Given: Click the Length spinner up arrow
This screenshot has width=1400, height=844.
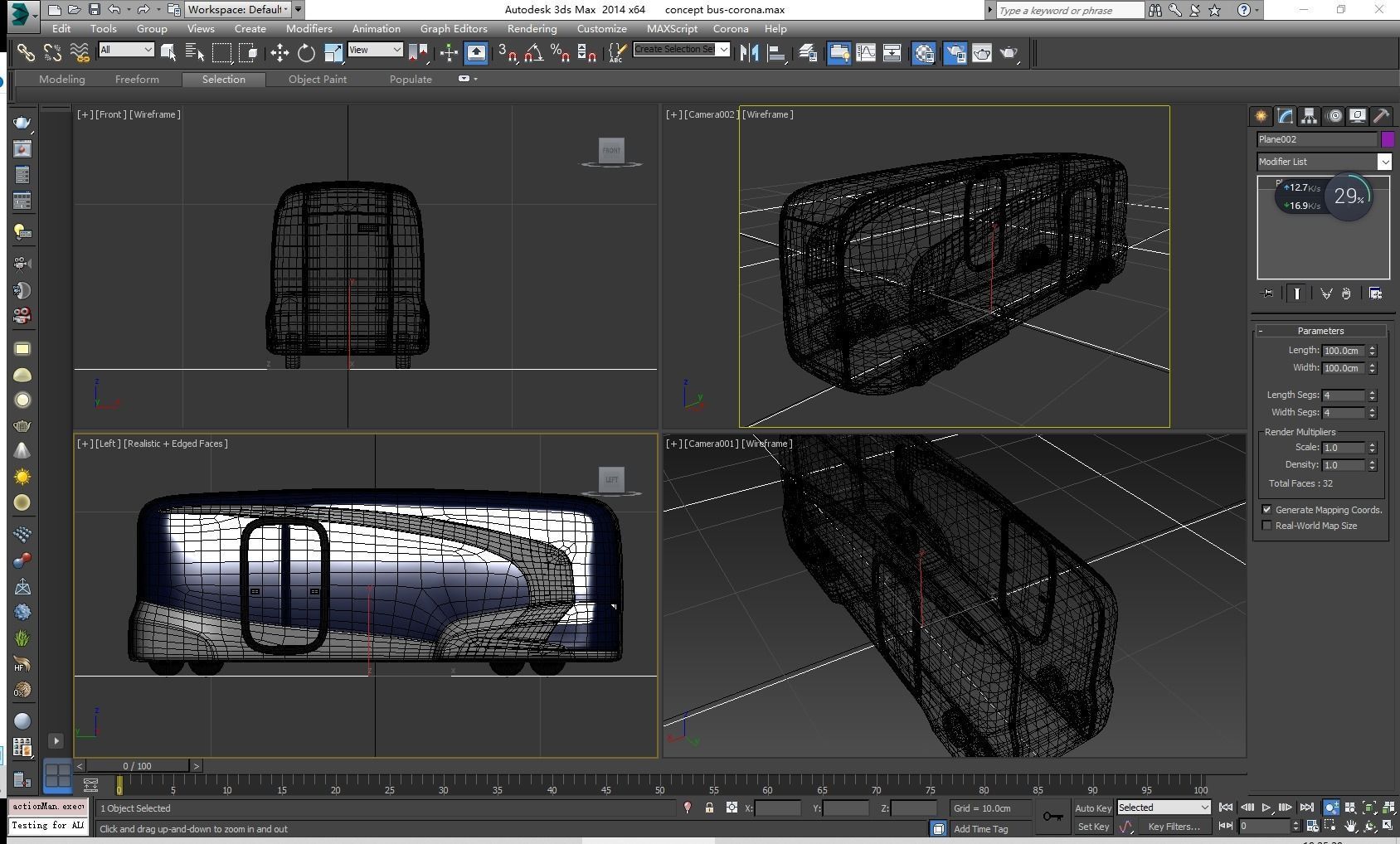Looking at the screenshot, I should [x=1373, y=347].
